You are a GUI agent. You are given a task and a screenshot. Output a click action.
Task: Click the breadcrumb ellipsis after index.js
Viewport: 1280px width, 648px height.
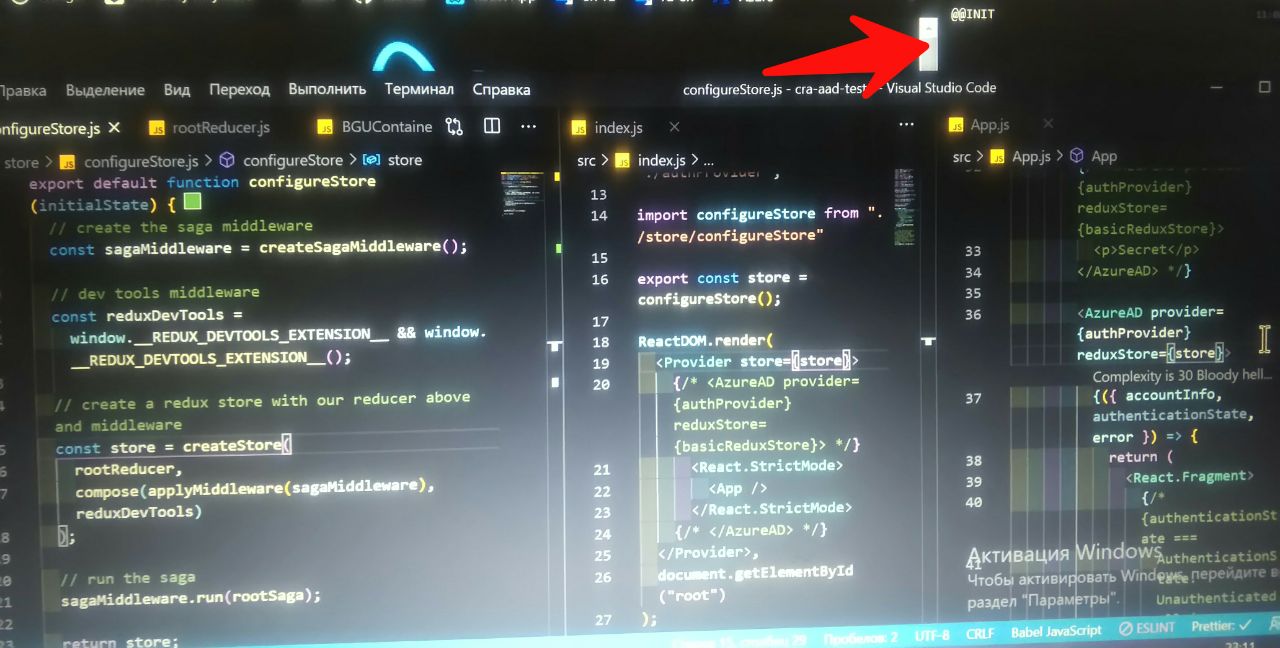click(707, 160)
